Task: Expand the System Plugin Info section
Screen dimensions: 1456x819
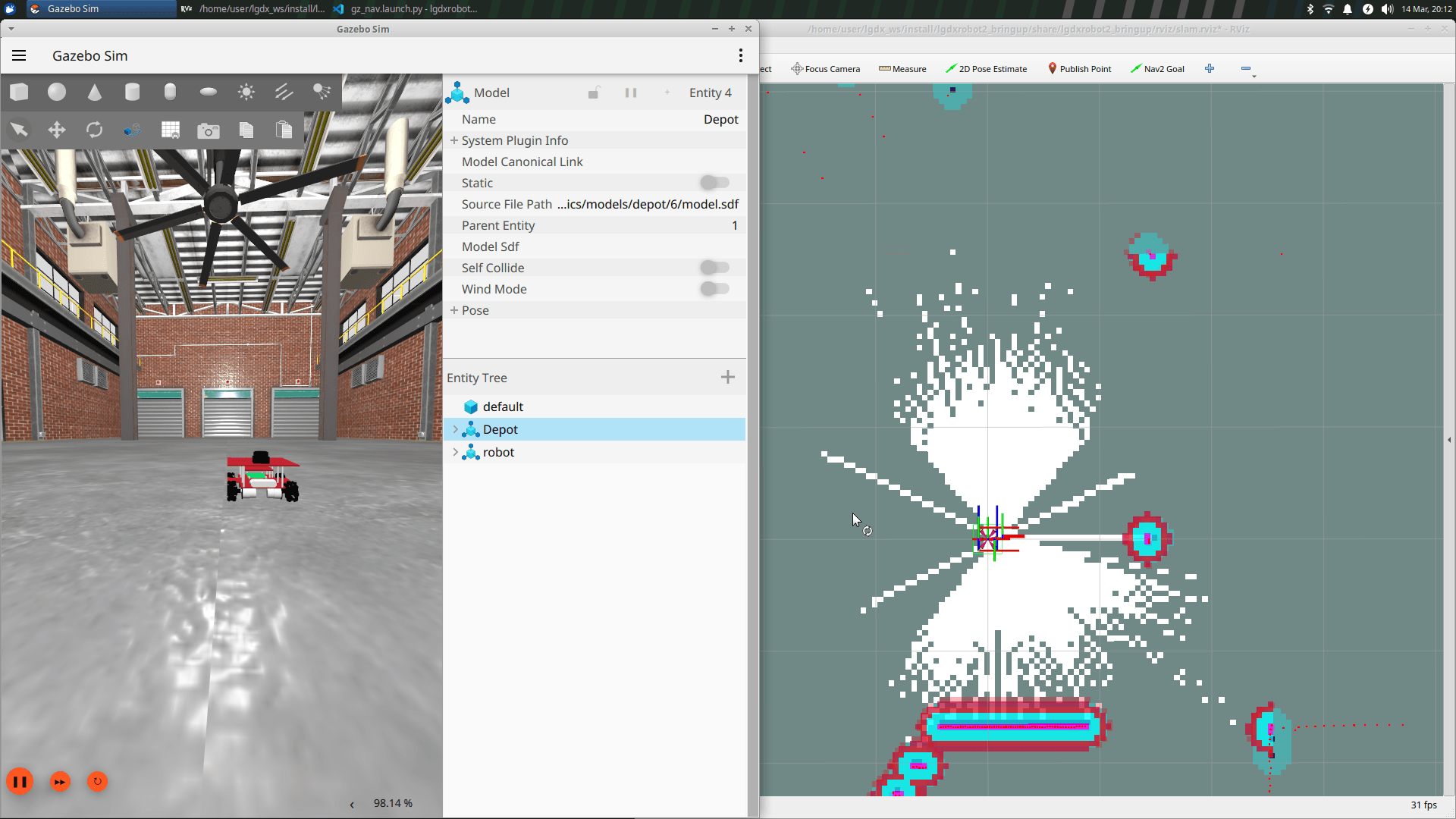Action: [454, 140]
